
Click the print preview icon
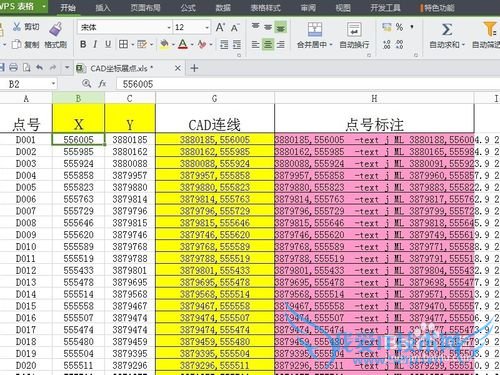click(x=27, y=68)
